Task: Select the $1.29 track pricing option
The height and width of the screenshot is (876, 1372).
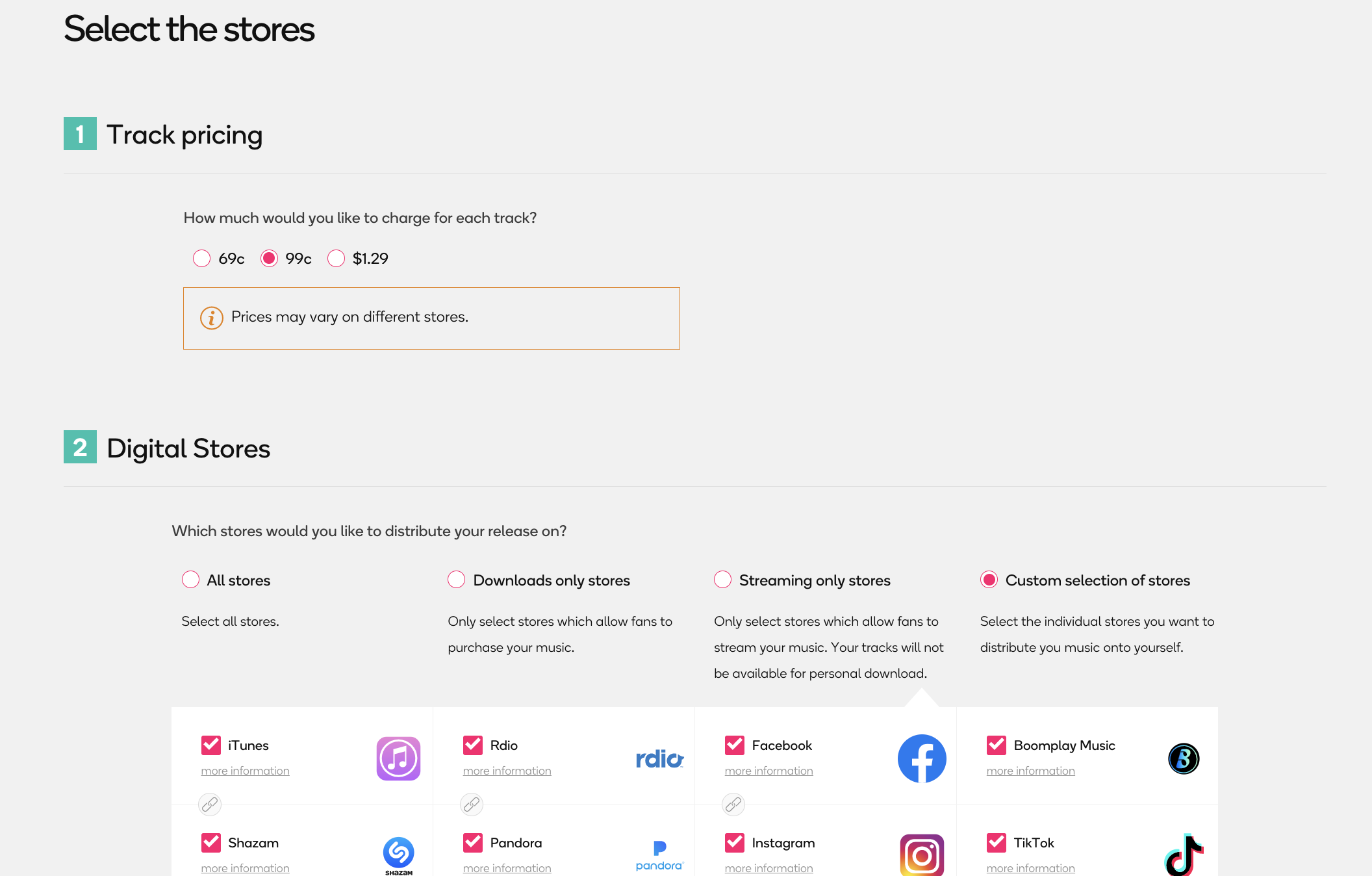Action: (336, 258)
